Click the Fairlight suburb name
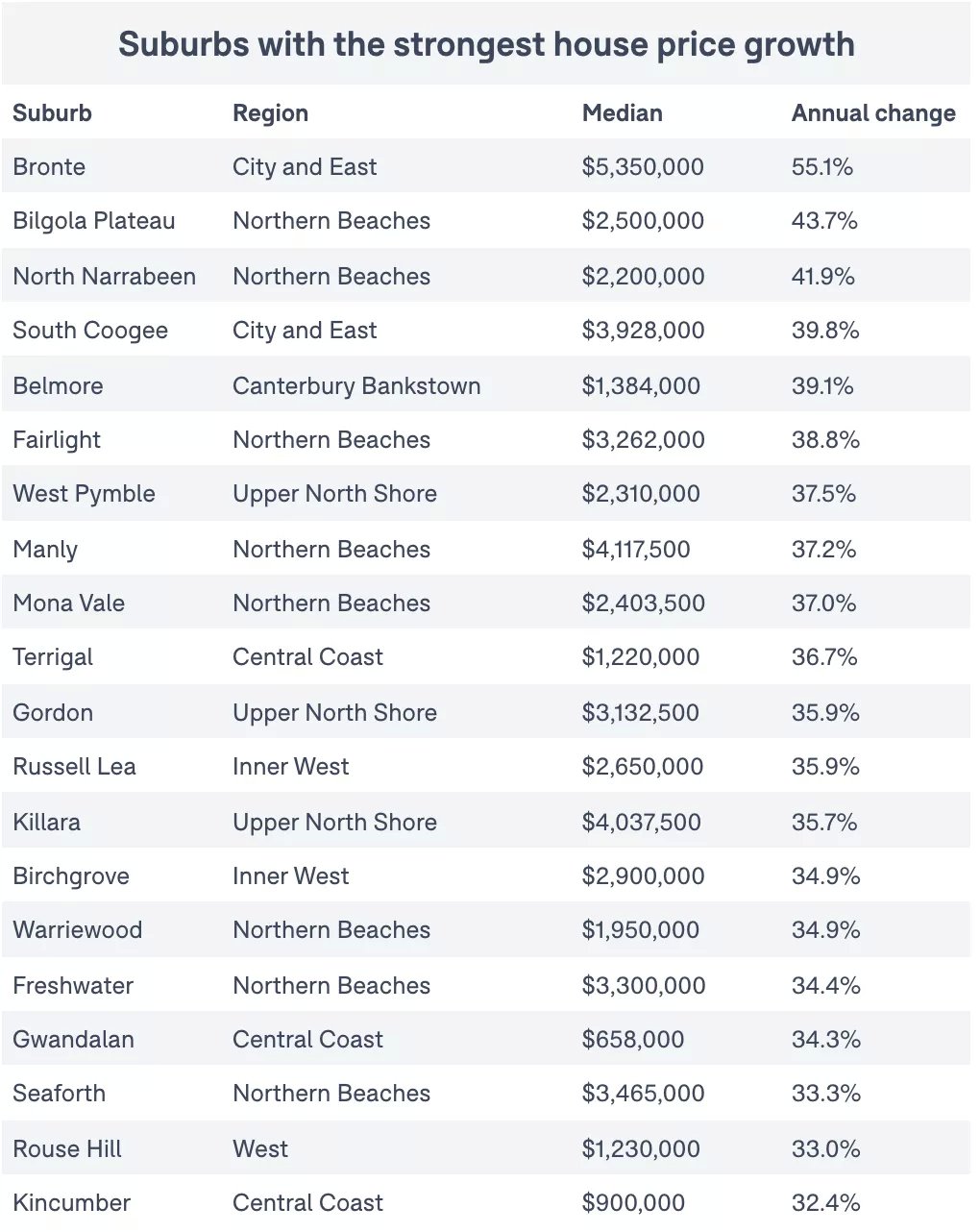The height and width of the screenshot is (1232, 980). tap(57, 440)
